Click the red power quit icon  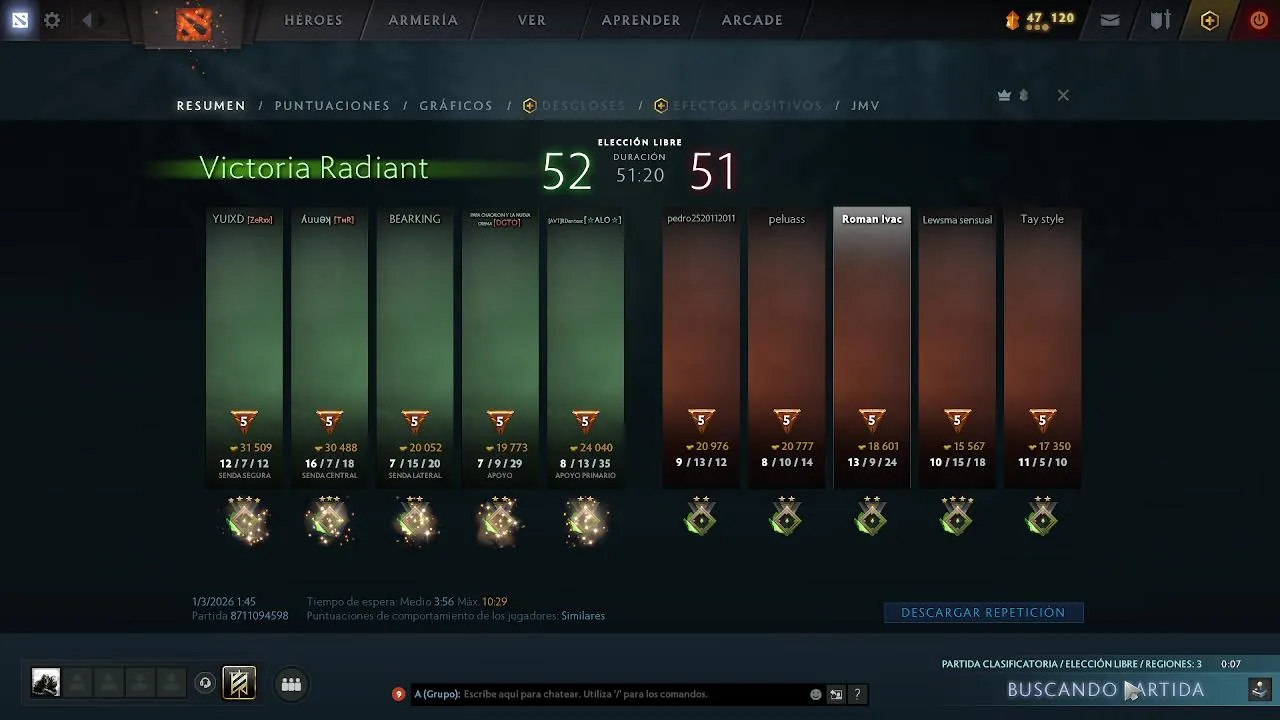1259,20
